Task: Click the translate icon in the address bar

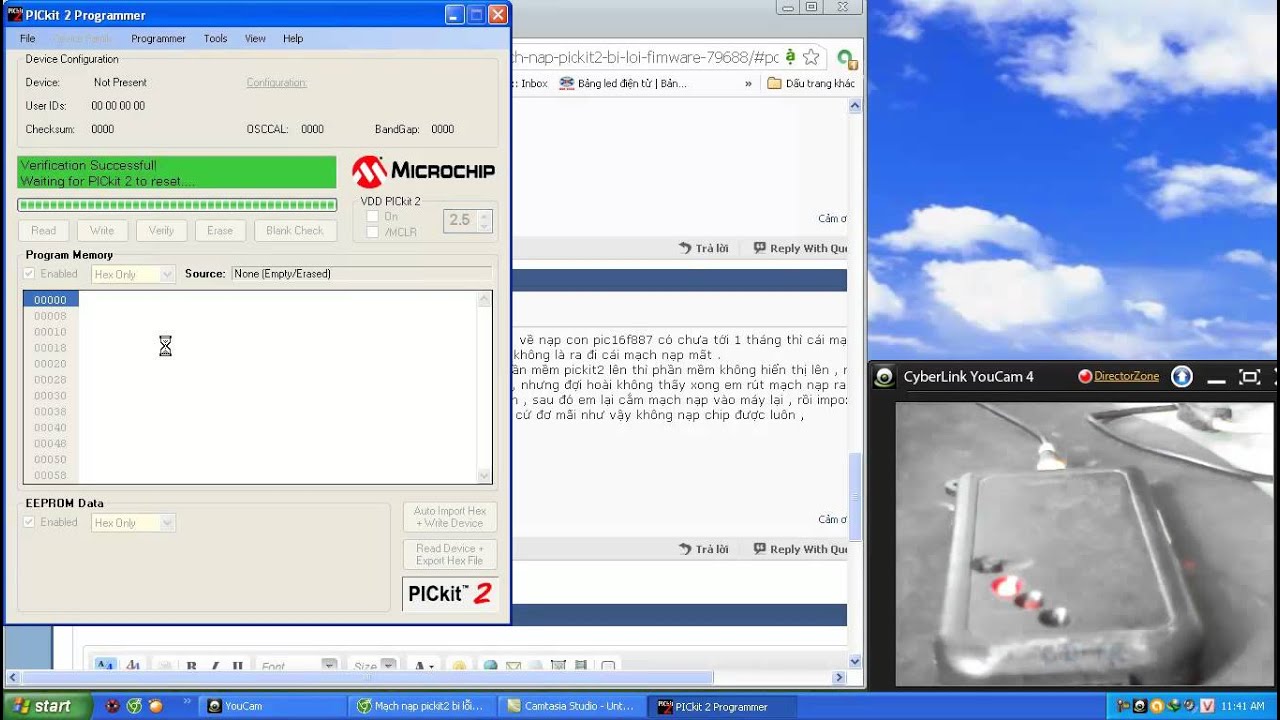Action: [790, 57]
